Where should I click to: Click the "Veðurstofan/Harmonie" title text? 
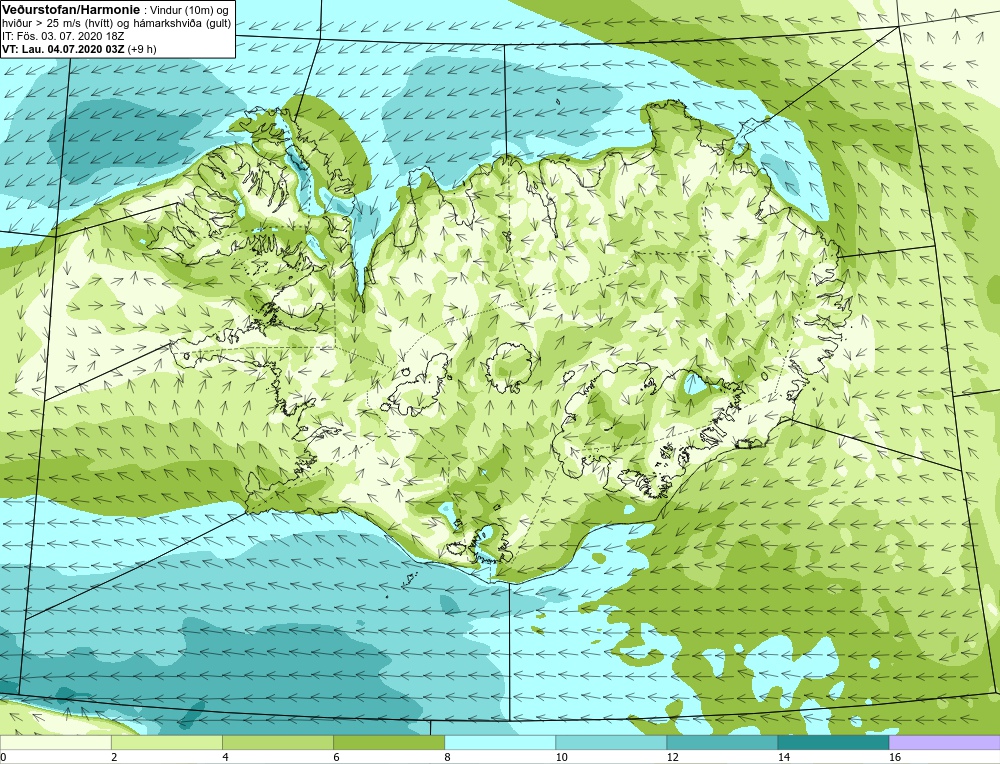[x=69, y=10]
